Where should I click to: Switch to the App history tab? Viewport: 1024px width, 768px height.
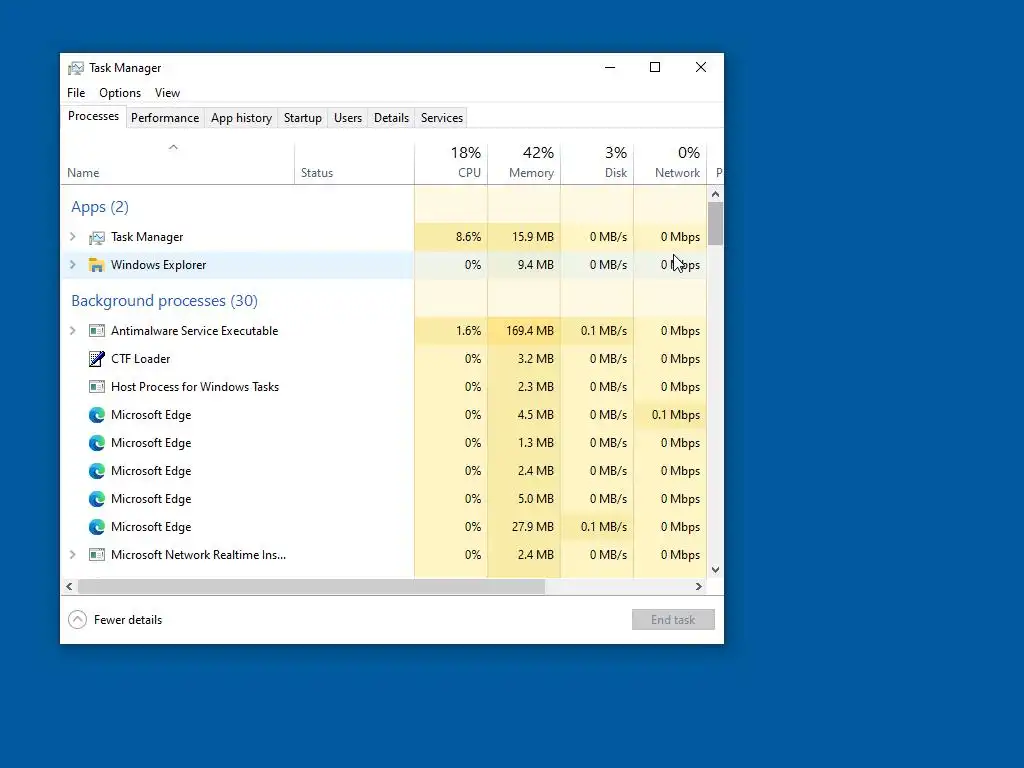241,118
